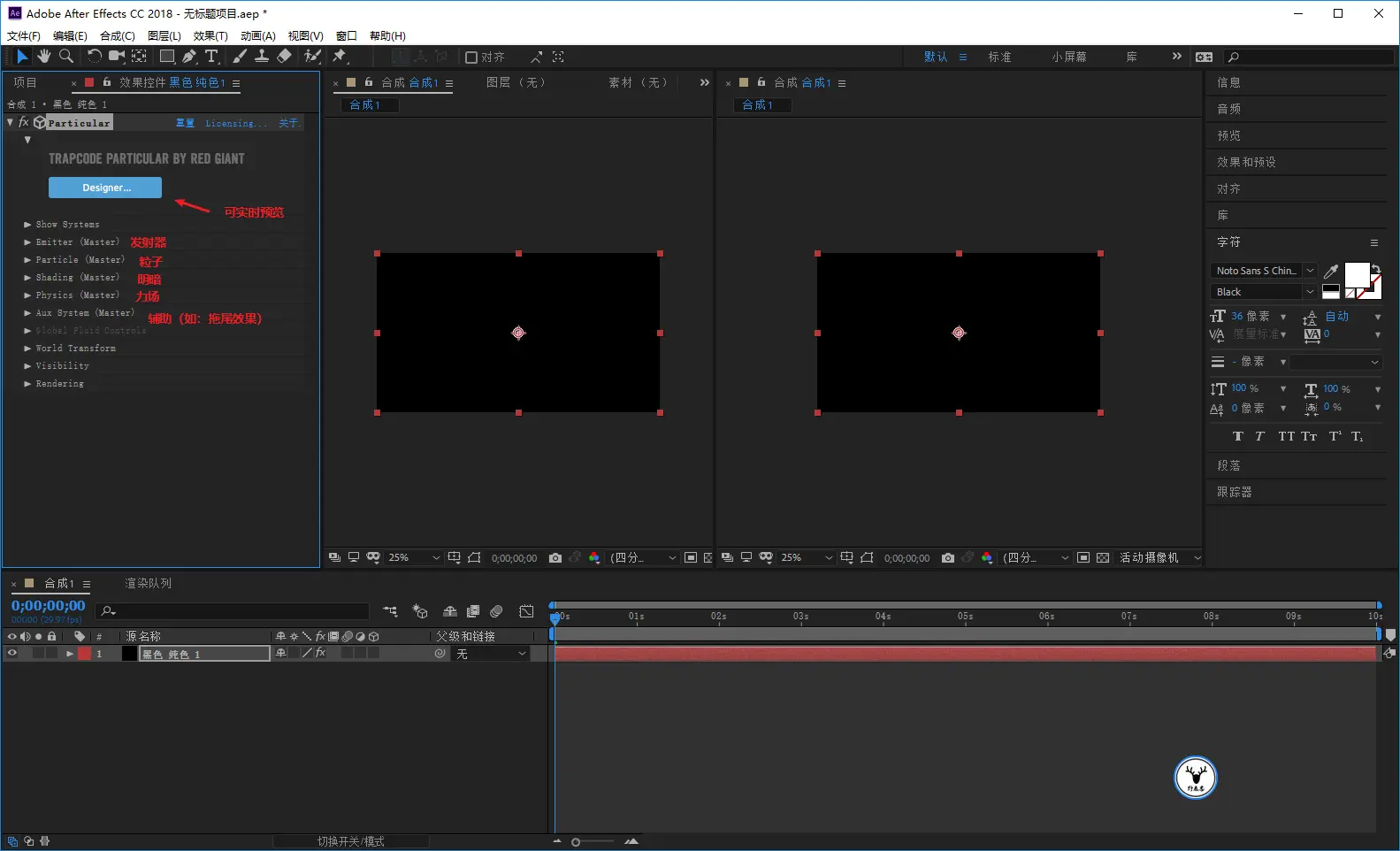Select the Brush tool
Screen dimensions: 1400x851
240,57
